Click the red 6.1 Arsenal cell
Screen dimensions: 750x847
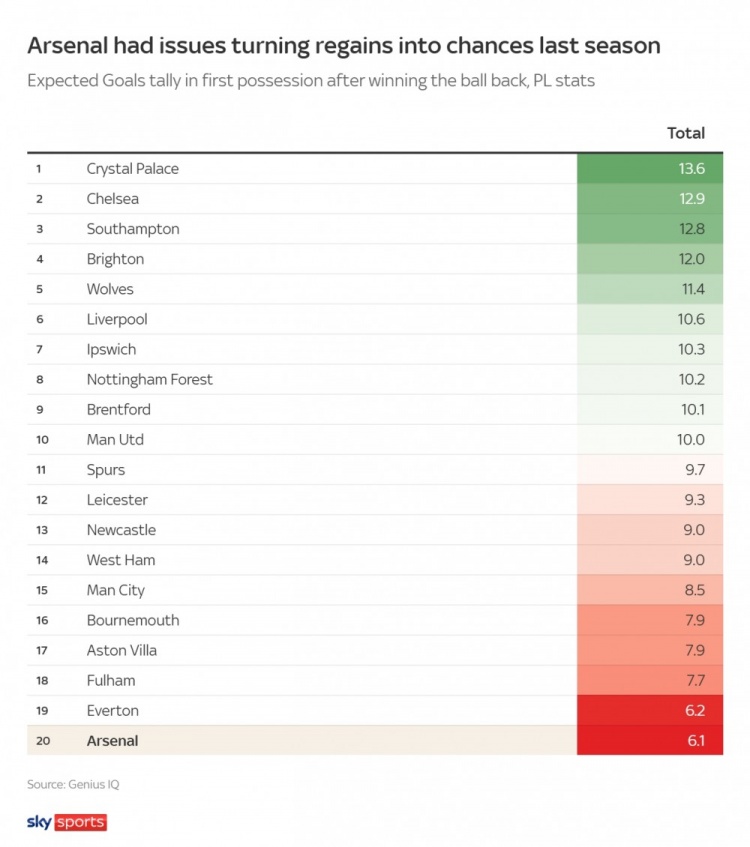coord(650,741)
